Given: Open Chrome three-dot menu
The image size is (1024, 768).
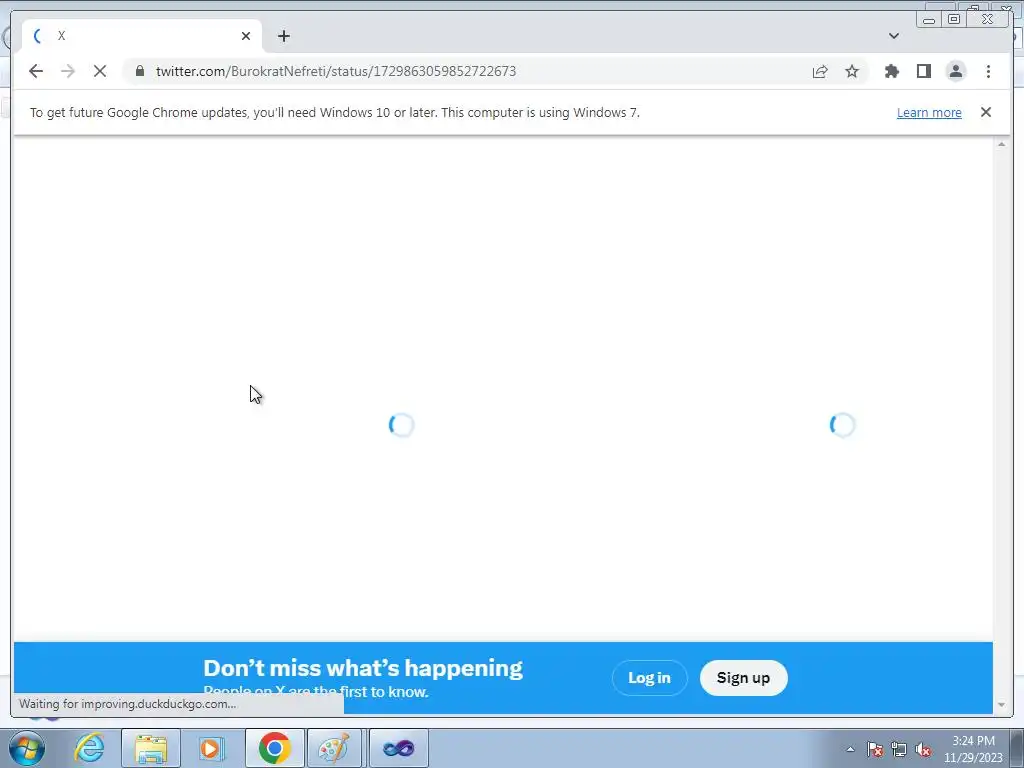Looking at the screenshot, I should [988, 71].
